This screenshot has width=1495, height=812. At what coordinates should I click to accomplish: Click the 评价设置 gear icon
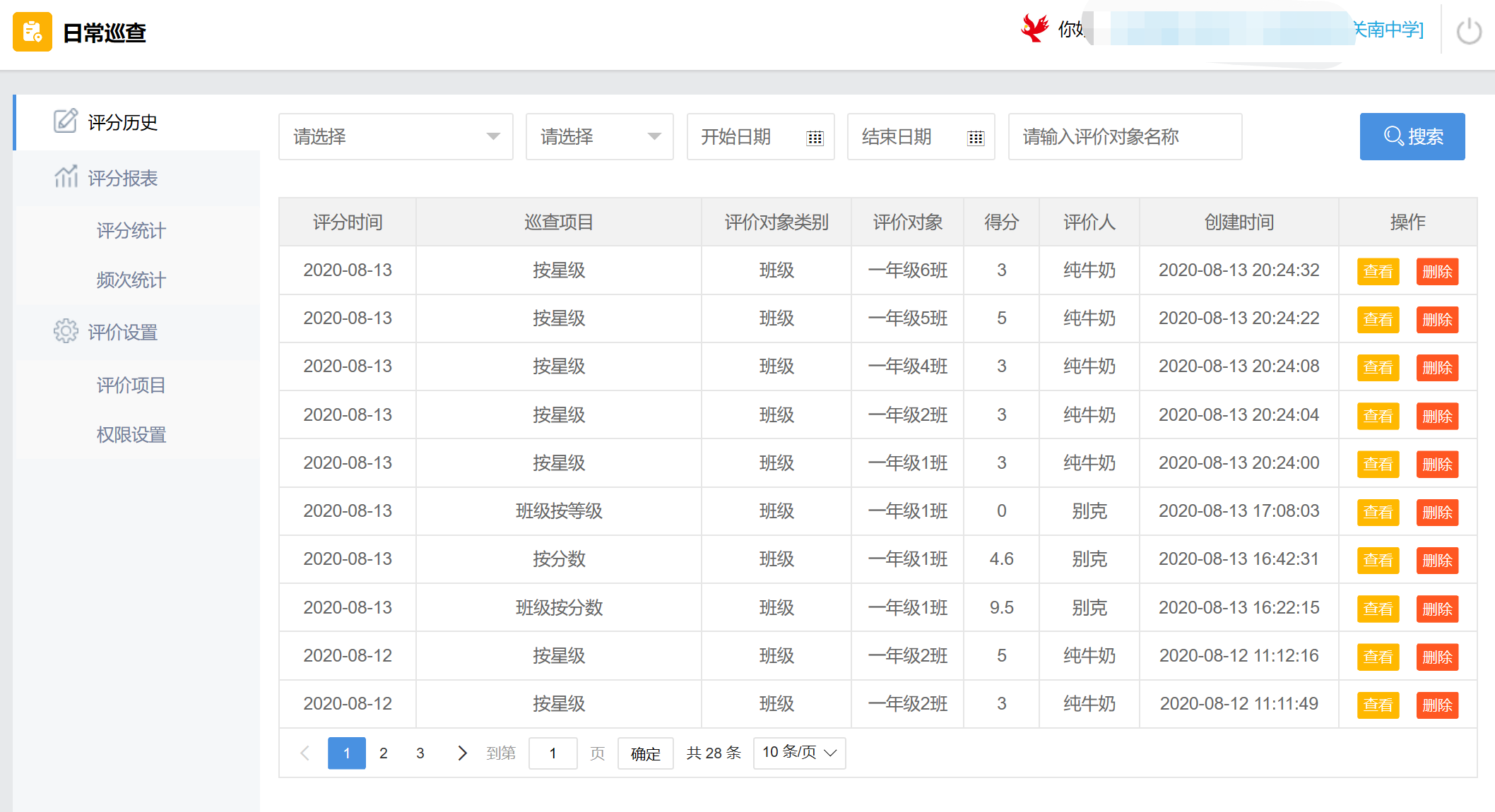coord(66,330)
